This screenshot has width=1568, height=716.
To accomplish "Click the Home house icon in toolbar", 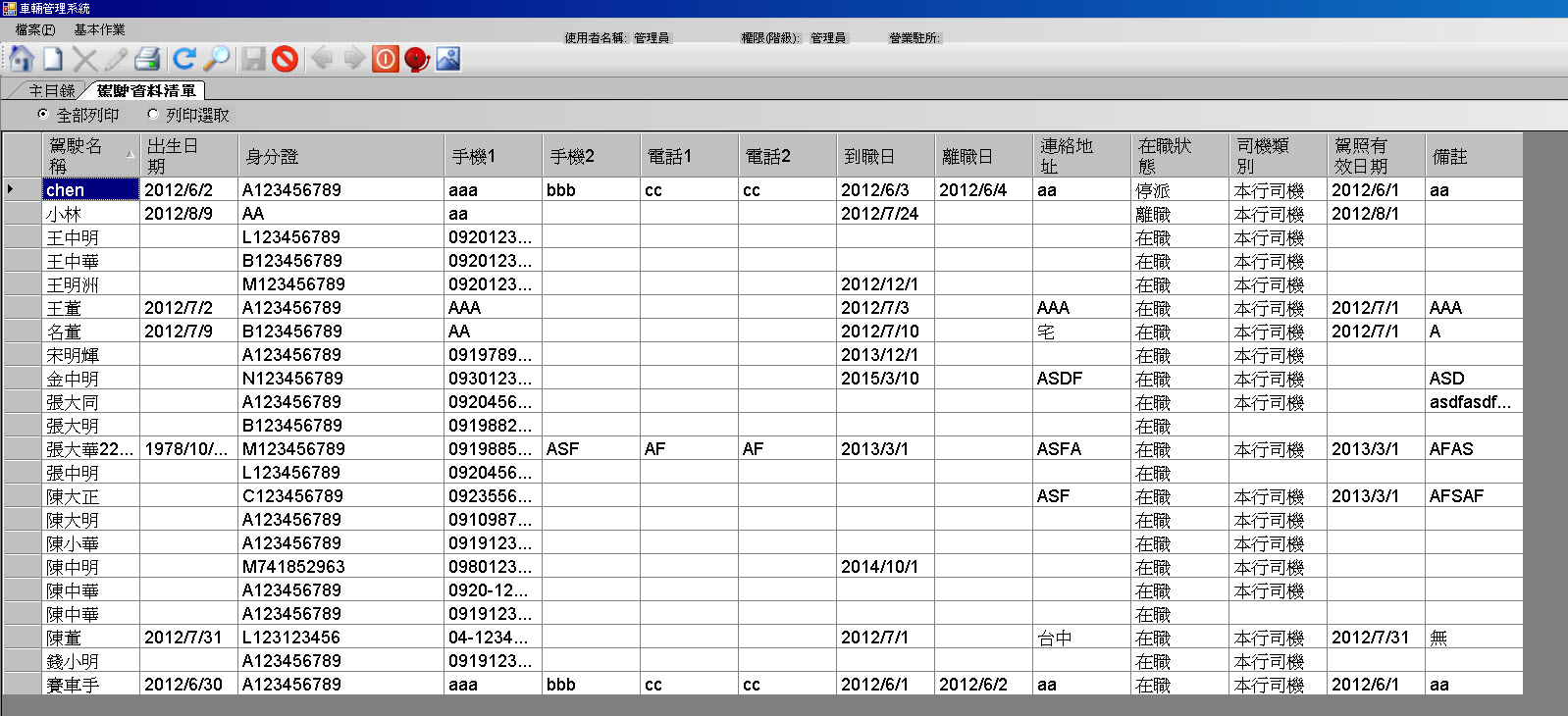I will click(x=22, y=59).
